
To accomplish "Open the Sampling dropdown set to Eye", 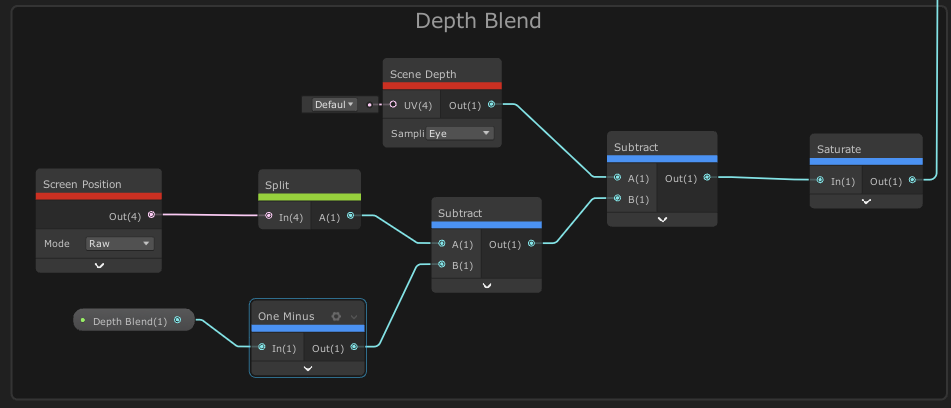I will [460, 133].
